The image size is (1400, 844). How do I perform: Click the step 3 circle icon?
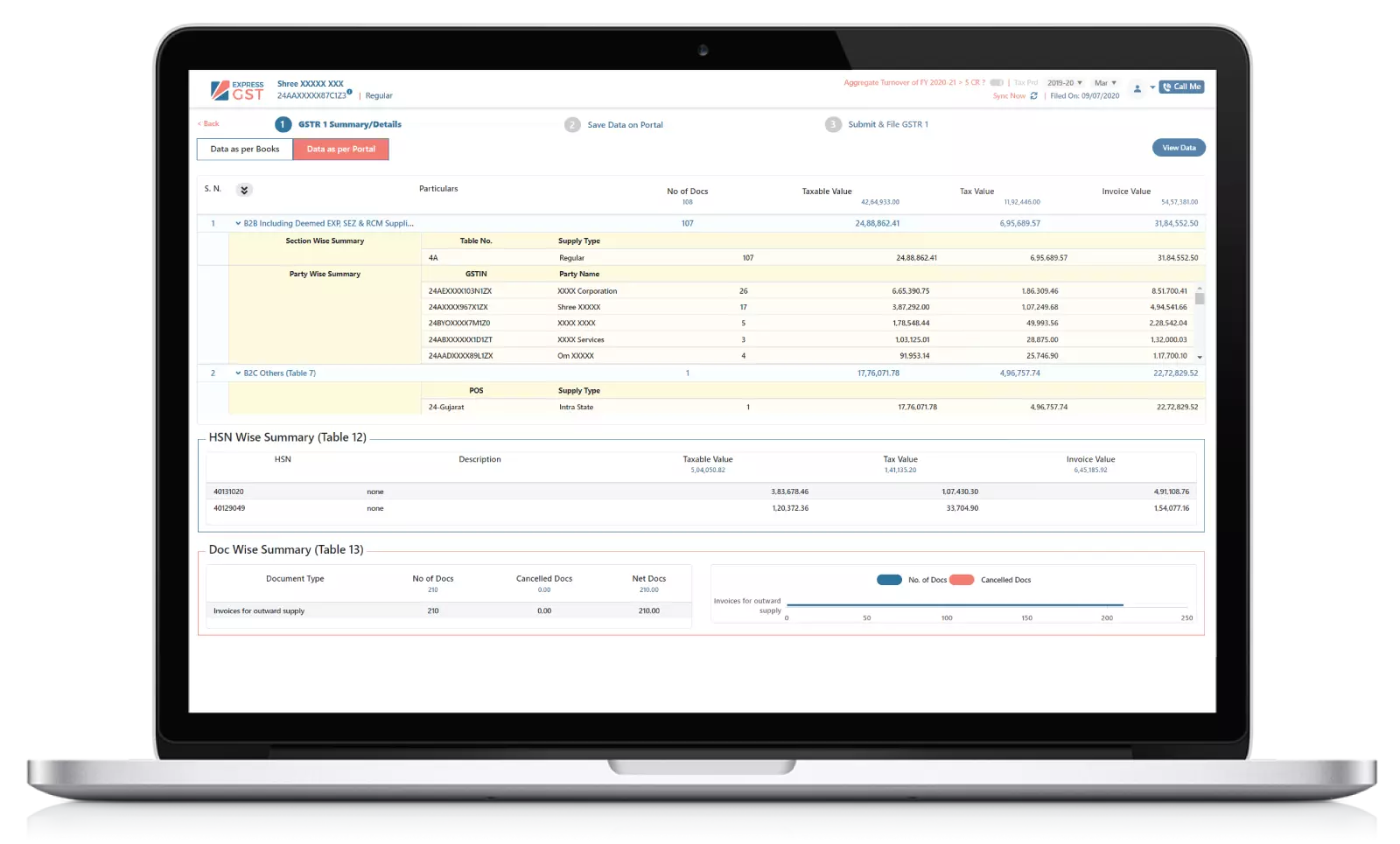coord(833,125)
